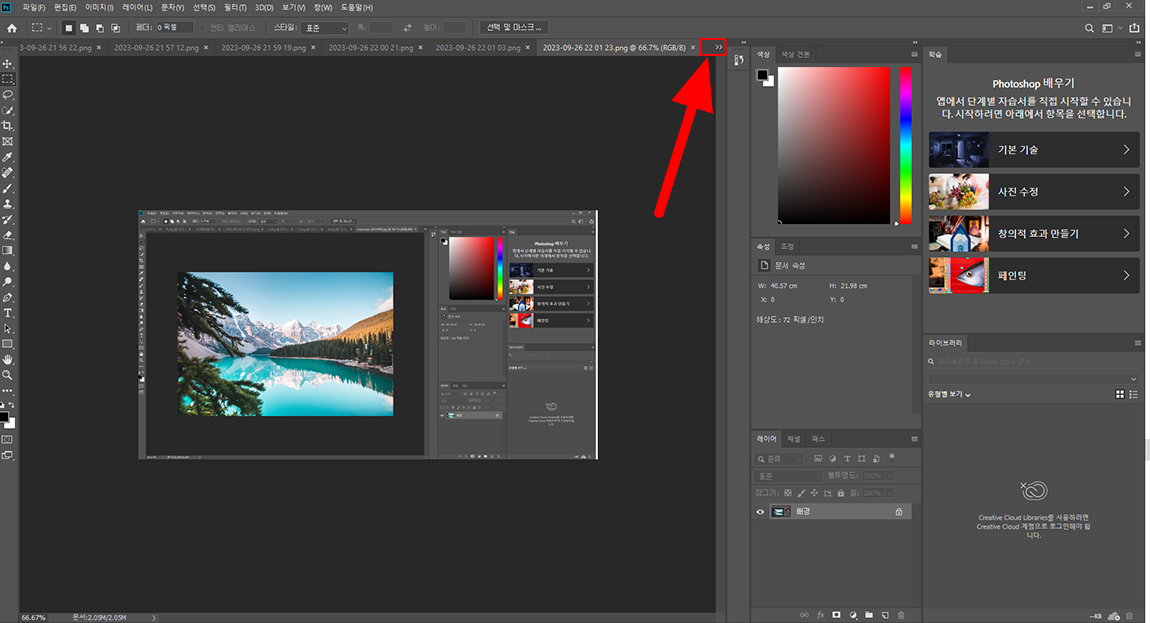The image size is (1150, 623).
Task: Select the Move tool
Action: (7, 64)
